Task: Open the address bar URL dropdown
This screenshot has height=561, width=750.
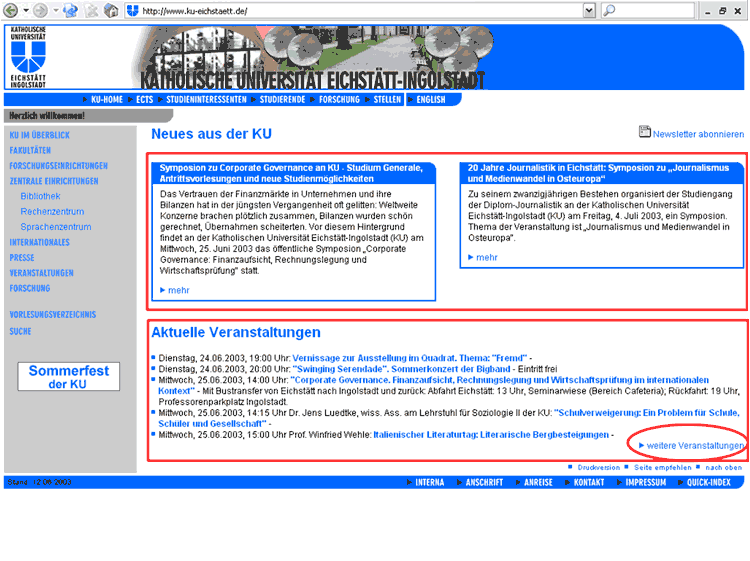Action: (x=588, y=10)
